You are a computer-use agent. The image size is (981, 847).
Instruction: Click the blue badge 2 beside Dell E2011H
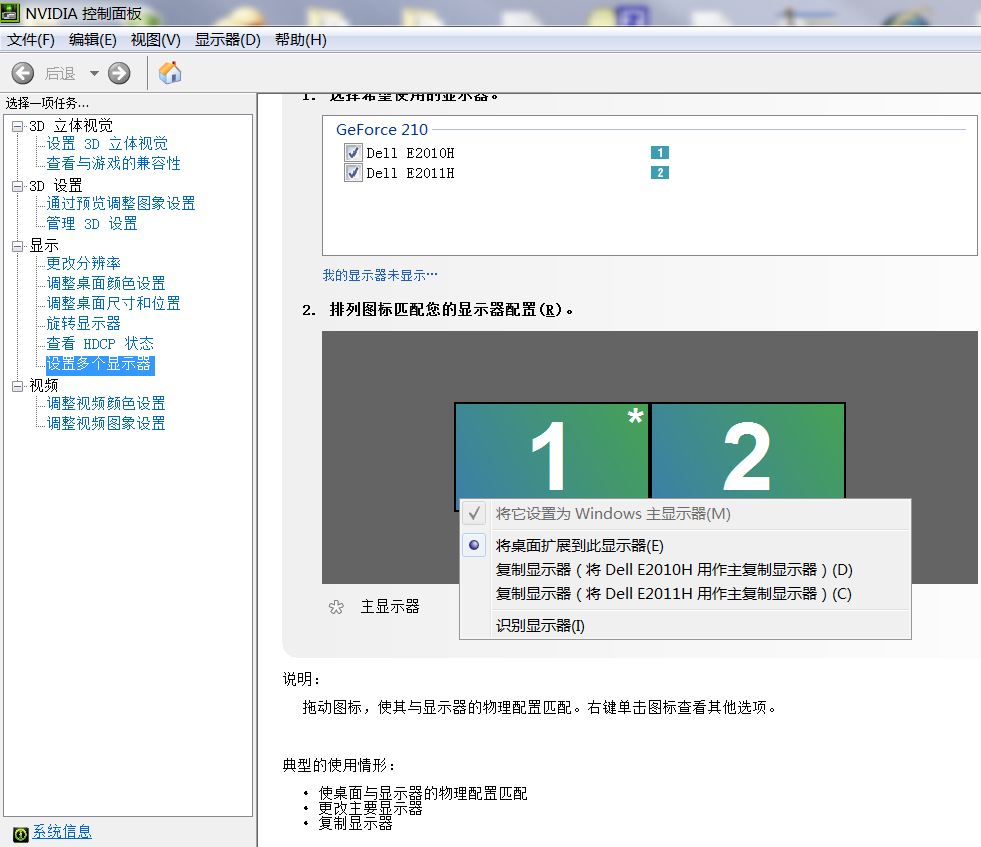point(659,173)
